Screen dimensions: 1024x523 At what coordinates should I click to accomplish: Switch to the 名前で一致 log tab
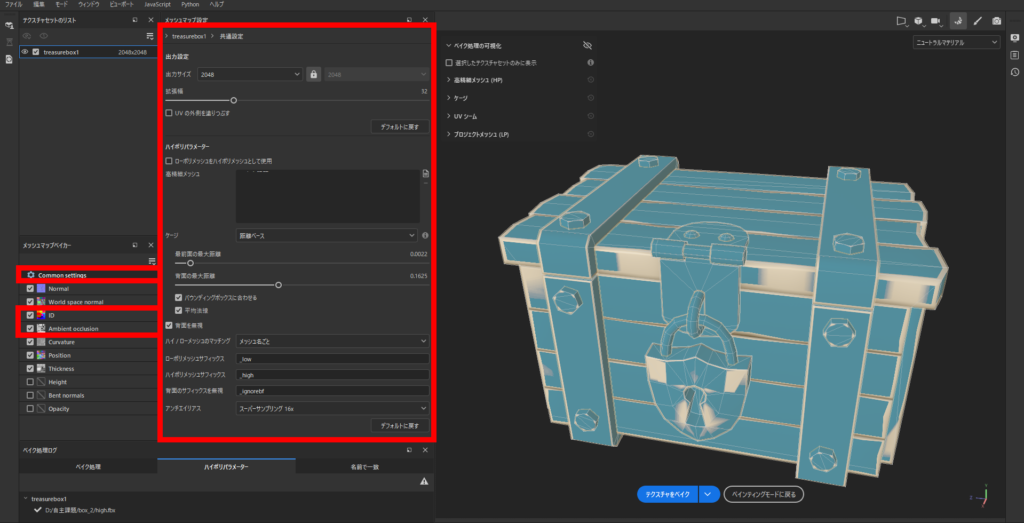(x=364, y=466)
